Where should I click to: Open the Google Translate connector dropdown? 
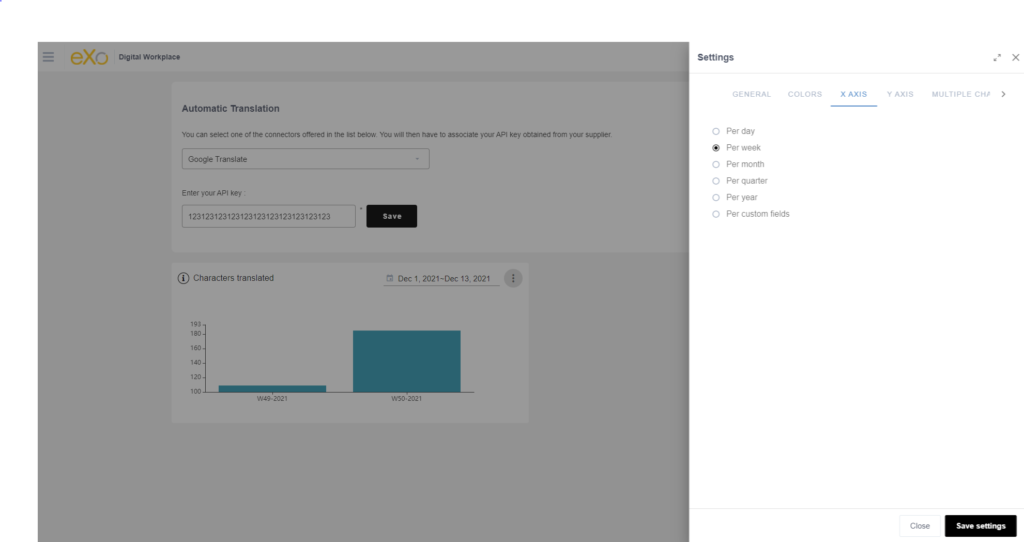click(305, 159)
